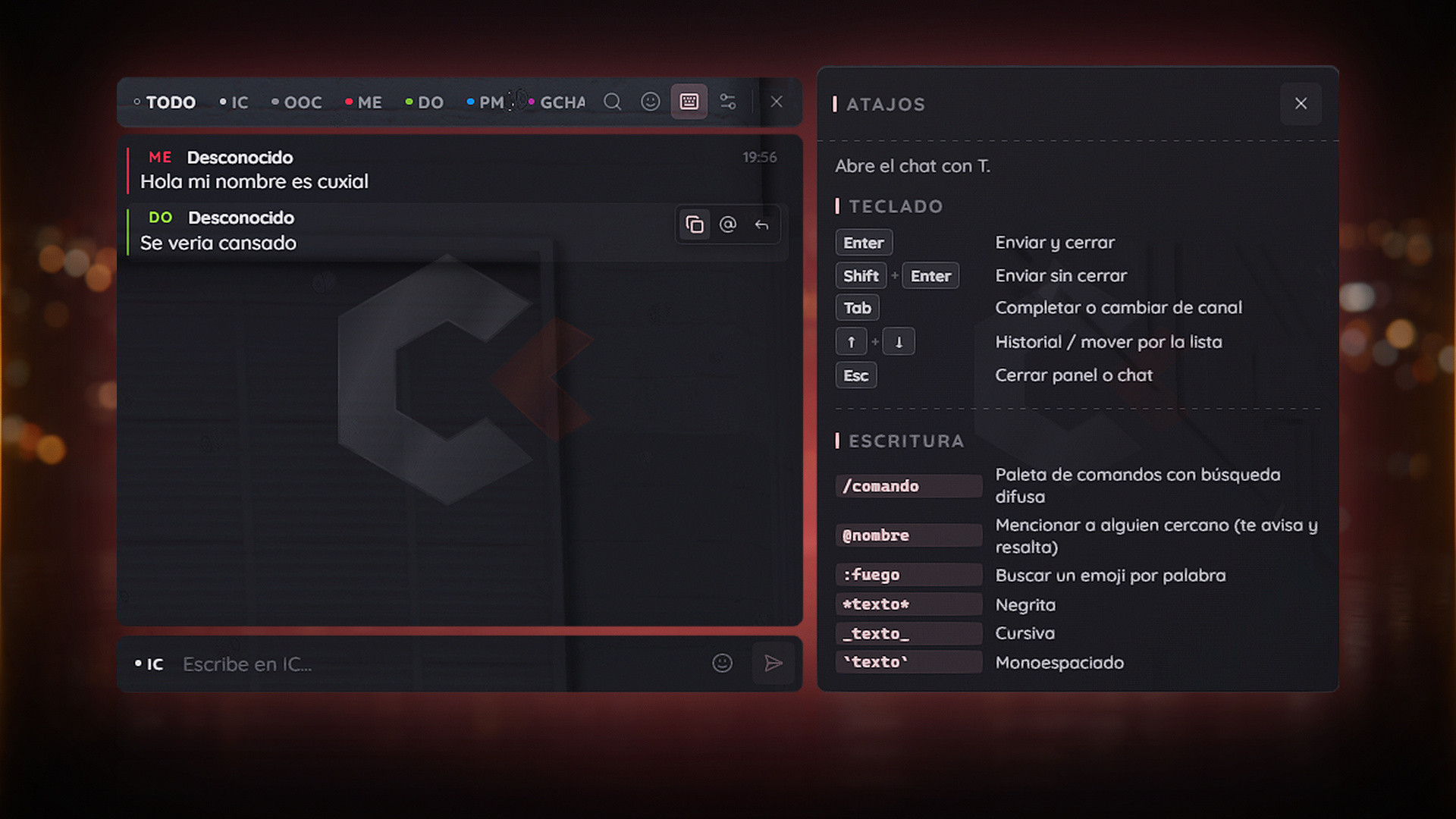Toggle the keyboard shortcuts panel icon
Viewport: 1456px width, 819px height.
689,102
